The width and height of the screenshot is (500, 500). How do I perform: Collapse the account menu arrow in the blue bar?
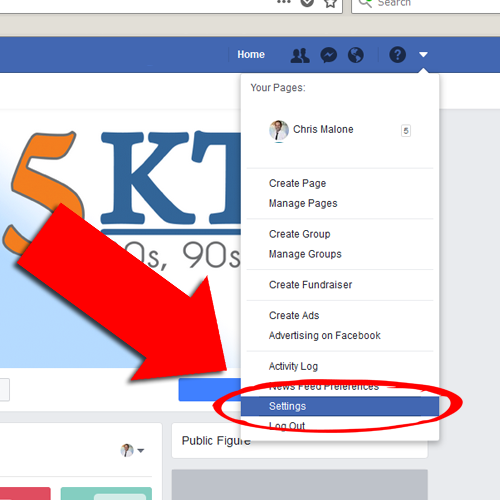click(423, 55)
